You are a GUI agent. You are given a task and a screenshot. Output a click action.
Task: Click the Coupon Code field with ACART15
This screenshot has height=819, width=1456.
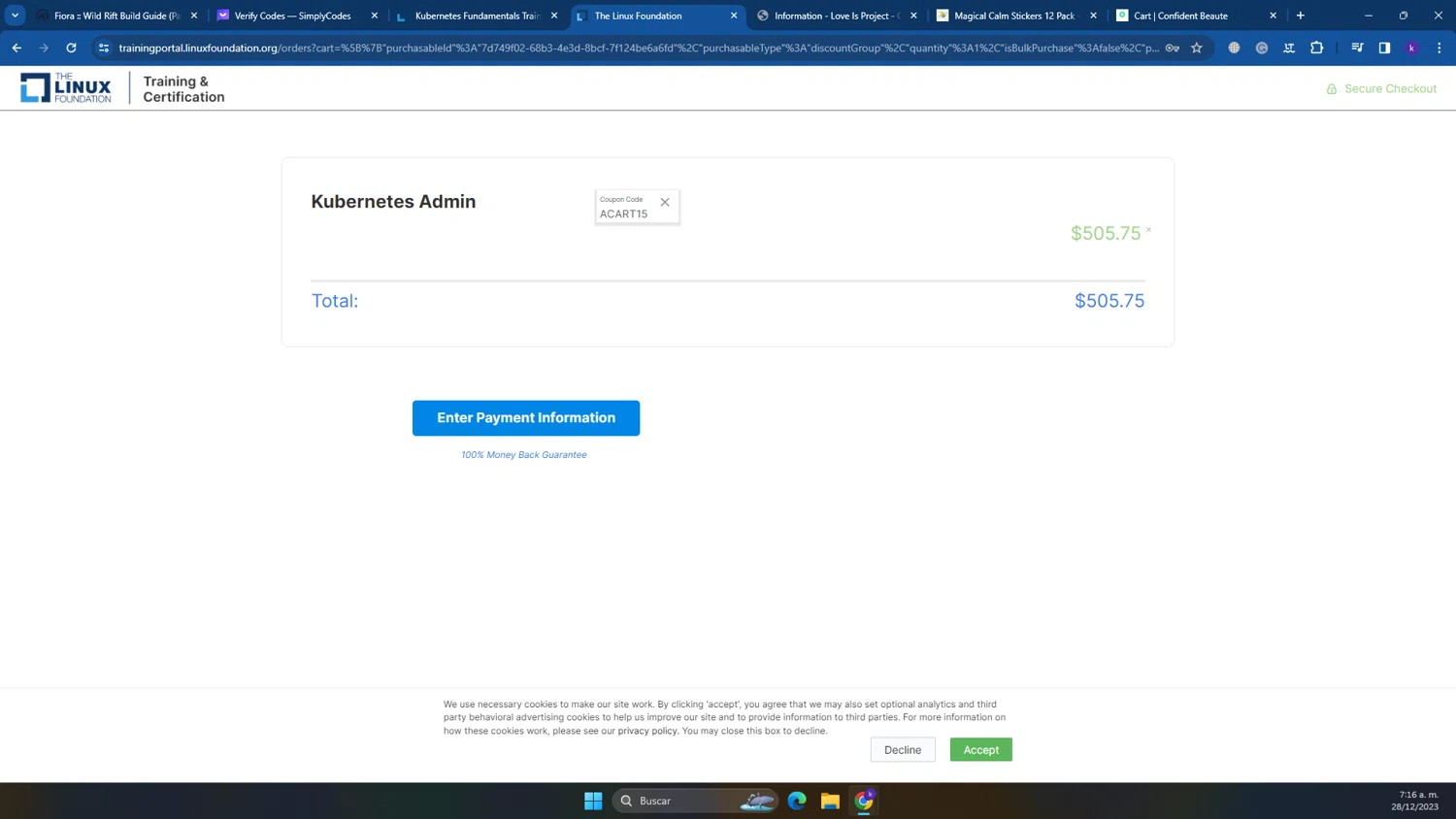pos(638,207)
